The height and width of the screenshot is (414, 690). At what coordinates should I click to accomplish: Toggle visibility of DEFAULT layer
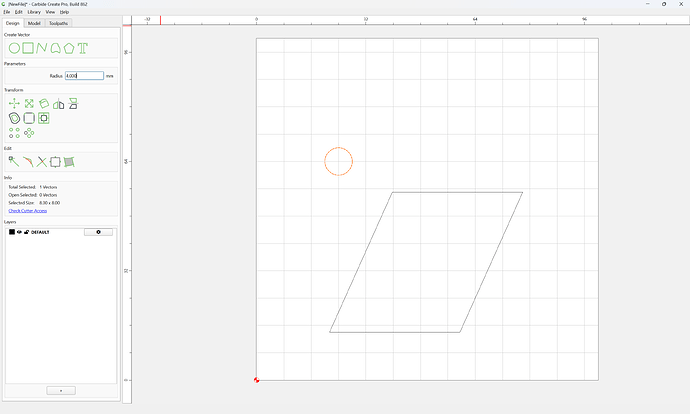click(x=19, y=232)
